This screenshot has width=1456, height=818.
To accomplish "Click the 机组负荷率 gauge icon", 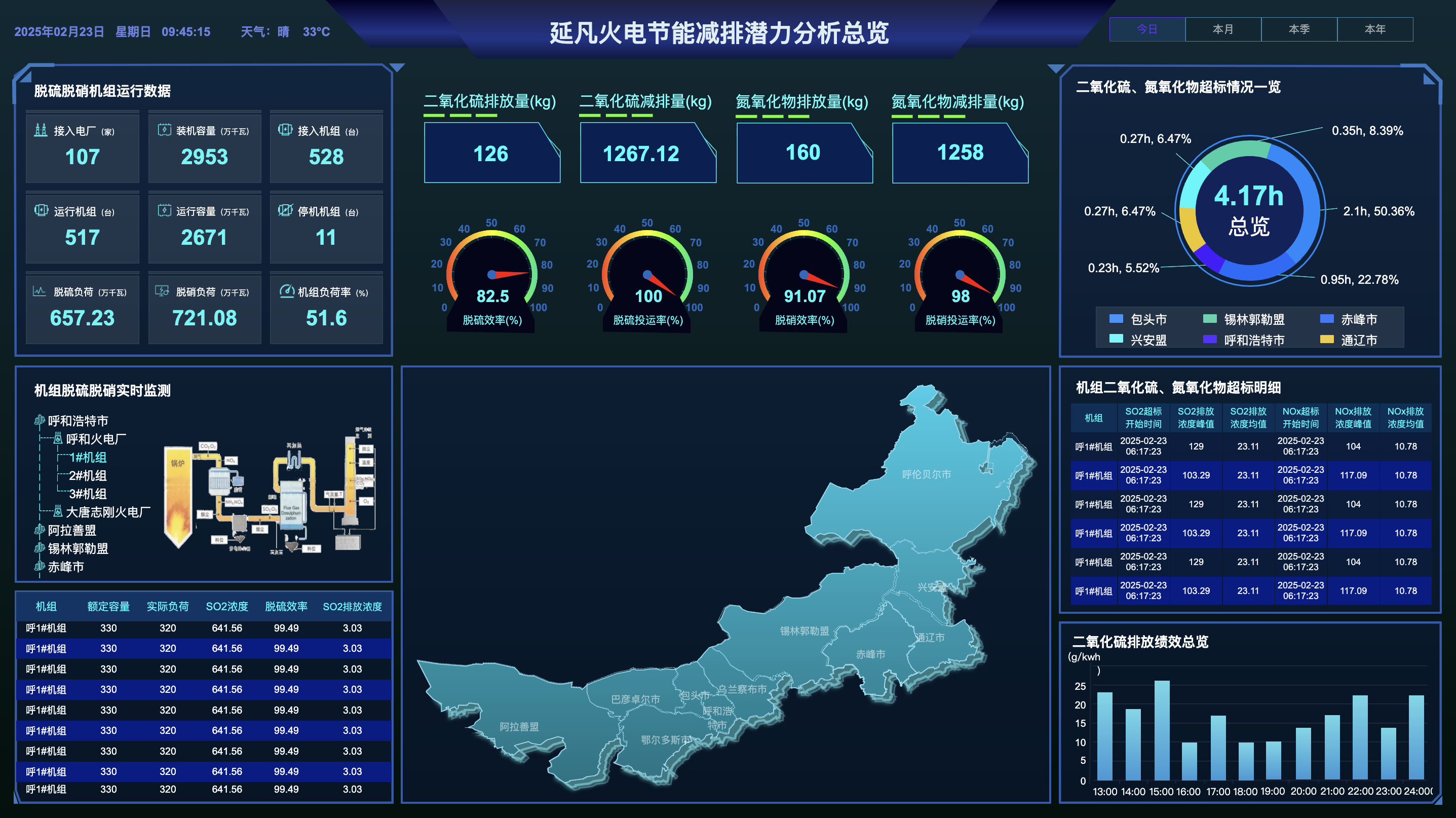I will coord(287,291).
